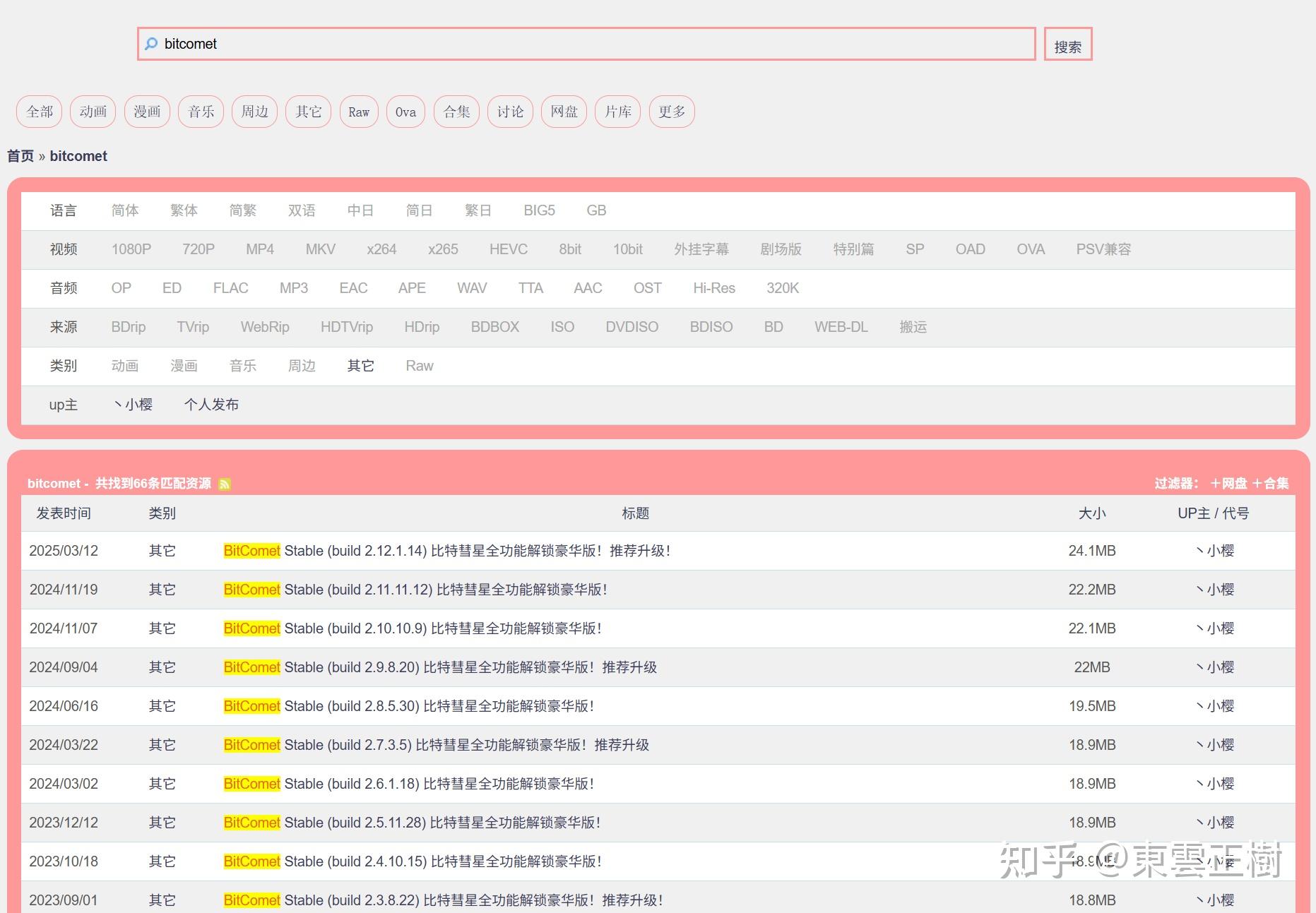Select the 10bit video filter
Image resolution: width=1316 pixels, height=913 pixels.
point(628,249)
